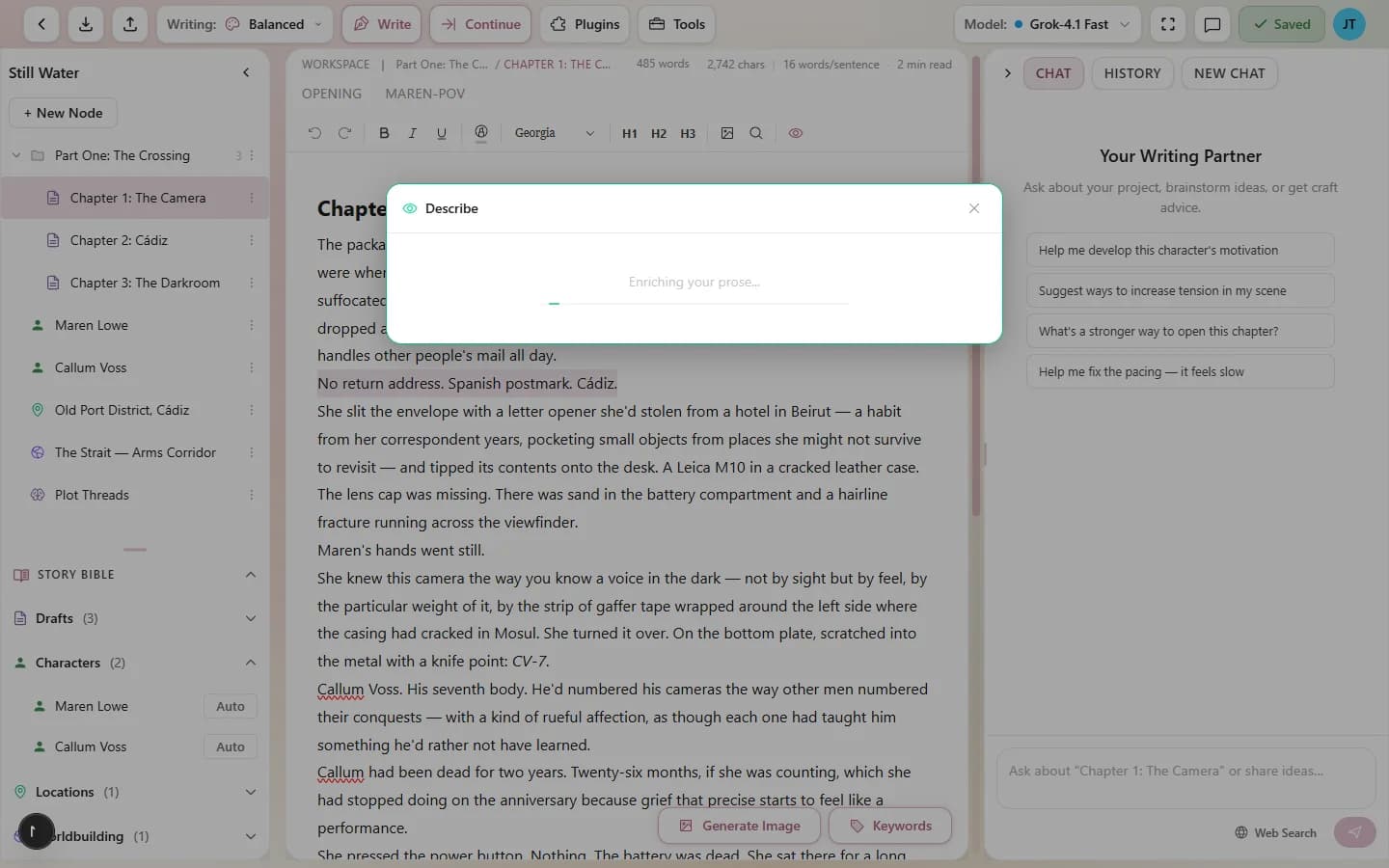Redo the reverted change

(x=345, y=133)
